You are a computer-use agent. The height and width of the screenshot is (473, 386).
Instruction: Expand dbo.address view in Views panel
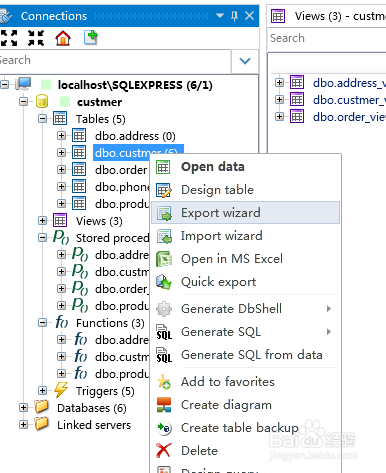pos(279,82)
